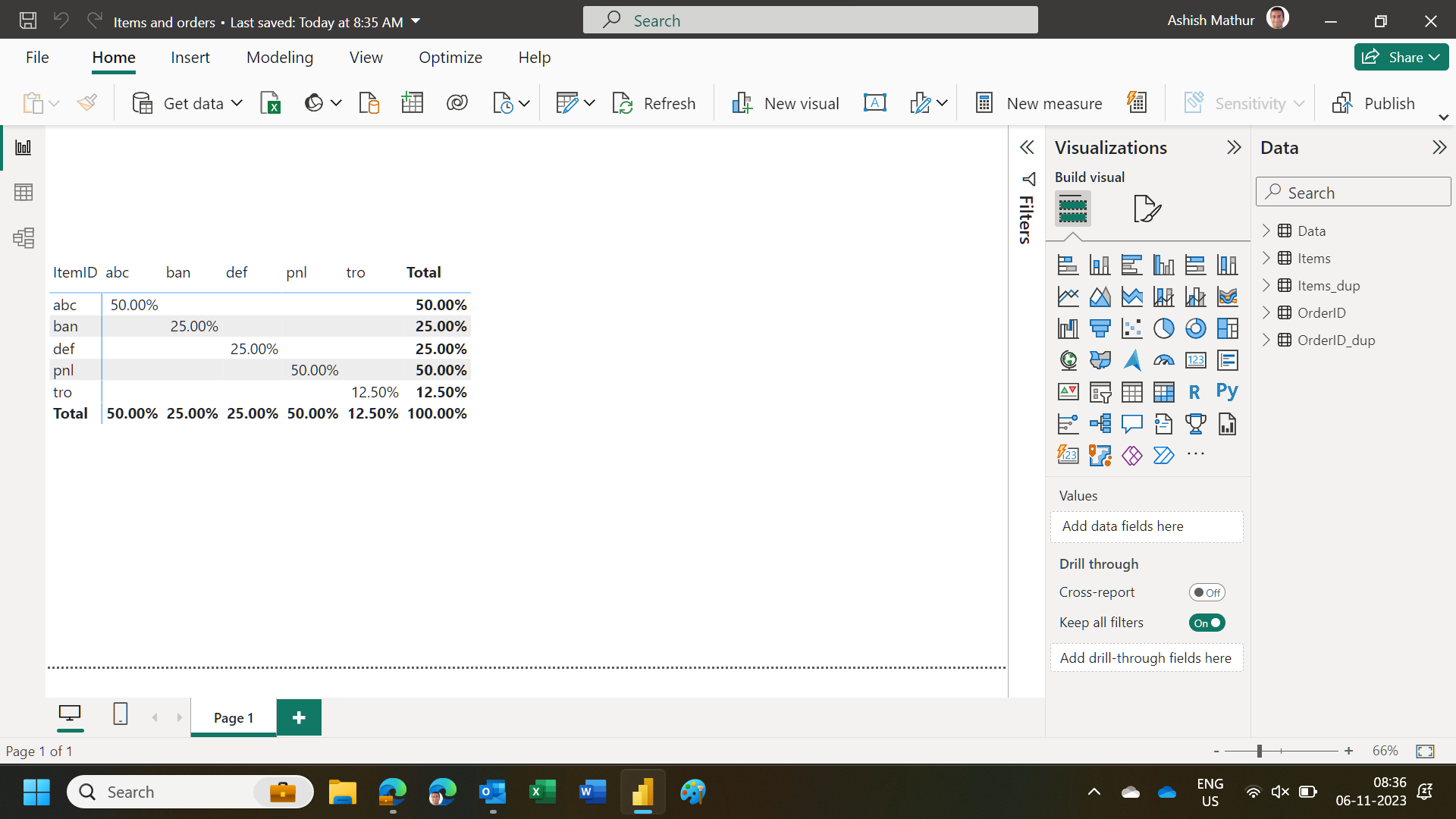Open the Share button dropdown
Viewport: 1456px width, 819px height.
pos(1434,57)
